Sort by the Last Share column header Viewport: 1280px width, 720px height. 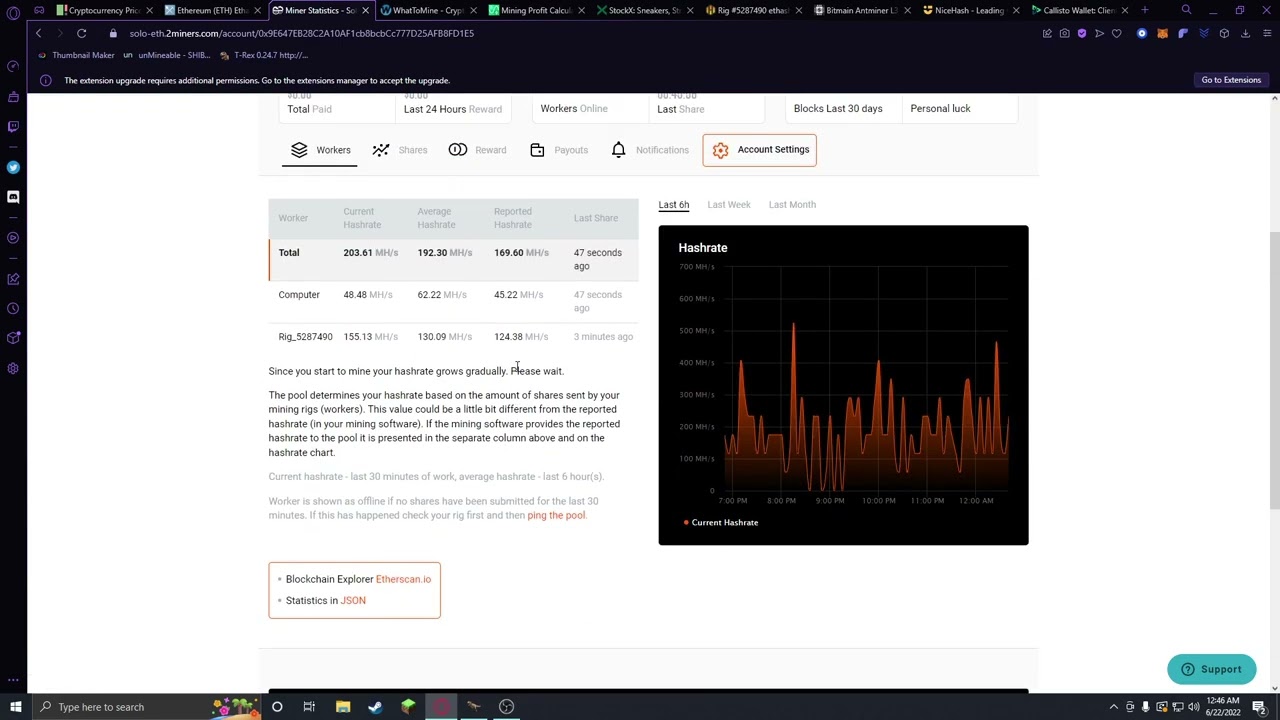[x=596, y=218]
